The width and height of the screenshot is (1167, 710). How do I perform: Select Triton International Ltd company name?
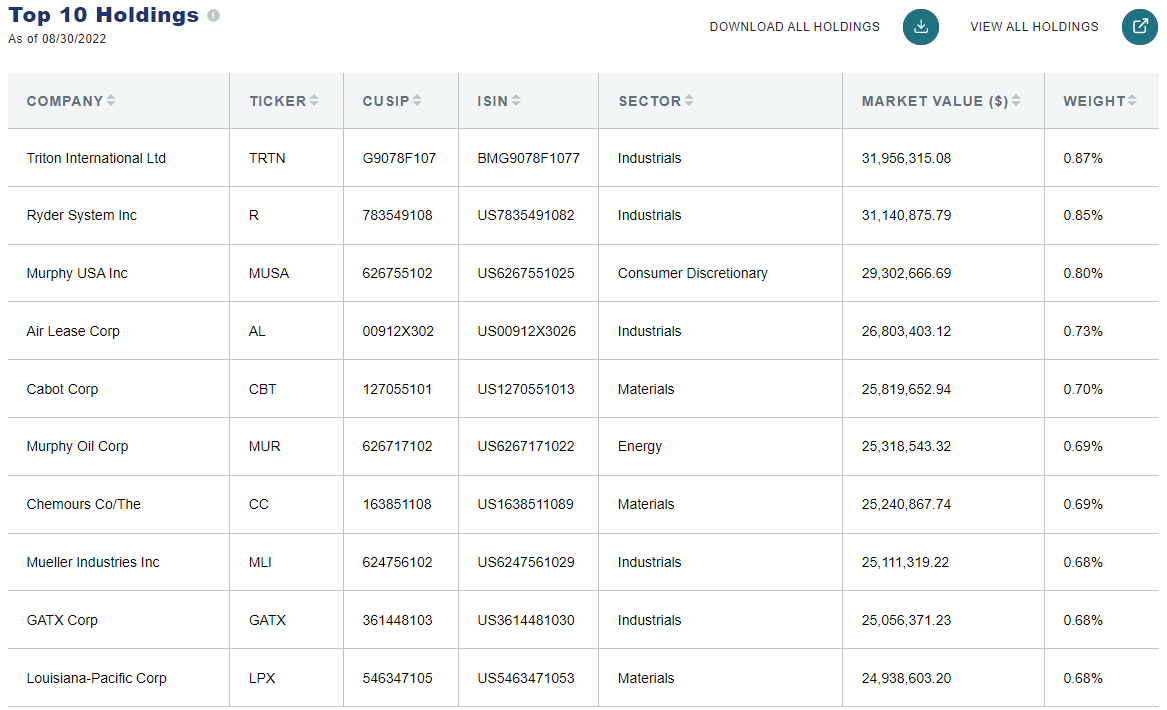[x=96, y=159]
